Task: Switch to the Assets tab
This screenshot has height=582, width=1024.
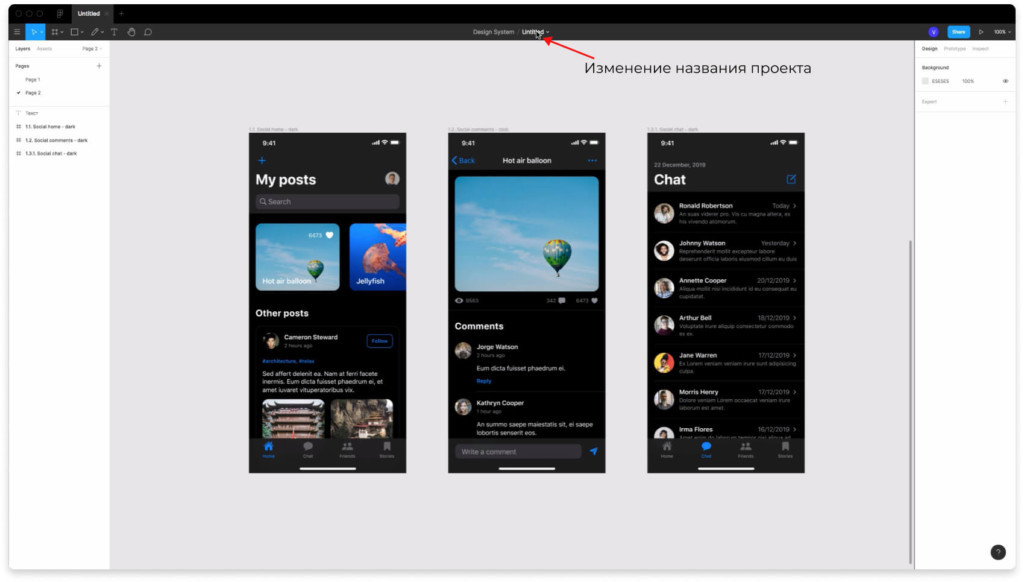Action: coord(45,48)
